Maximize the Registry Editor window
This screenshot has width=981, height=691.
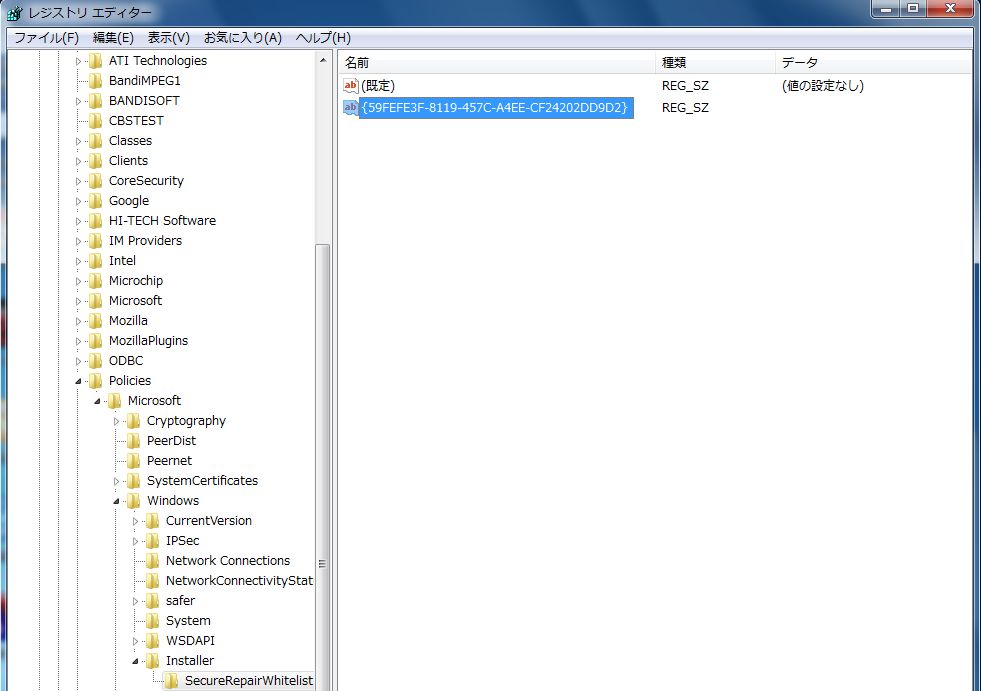click(913, 8)
